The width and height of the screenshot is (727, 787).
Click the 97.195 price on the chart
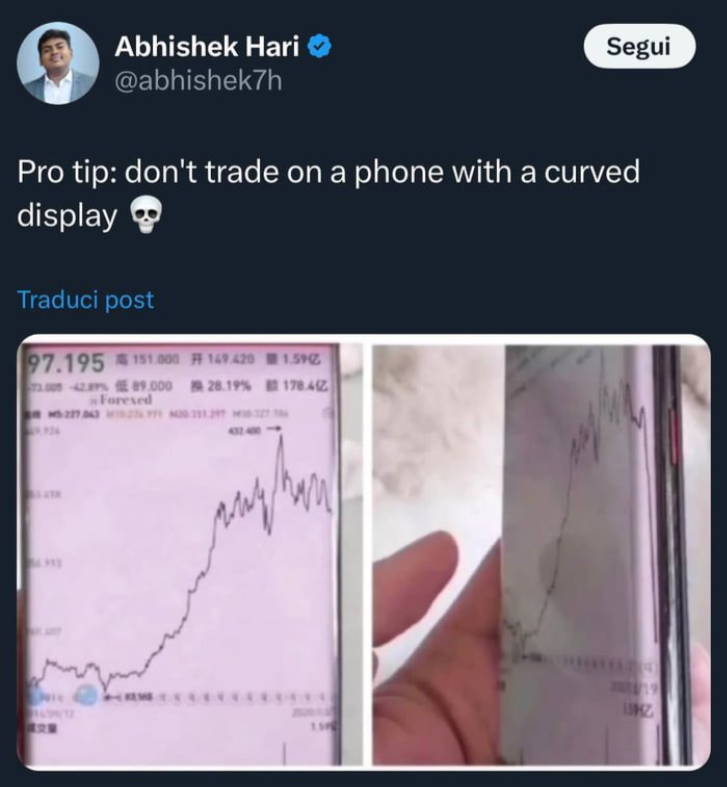click(x=65, y=363)
